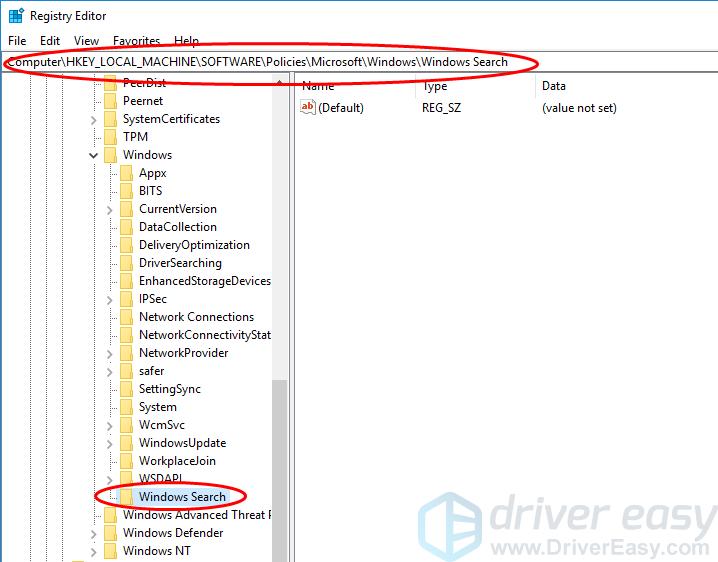Expand the Windows Defender key

(93, 534)
